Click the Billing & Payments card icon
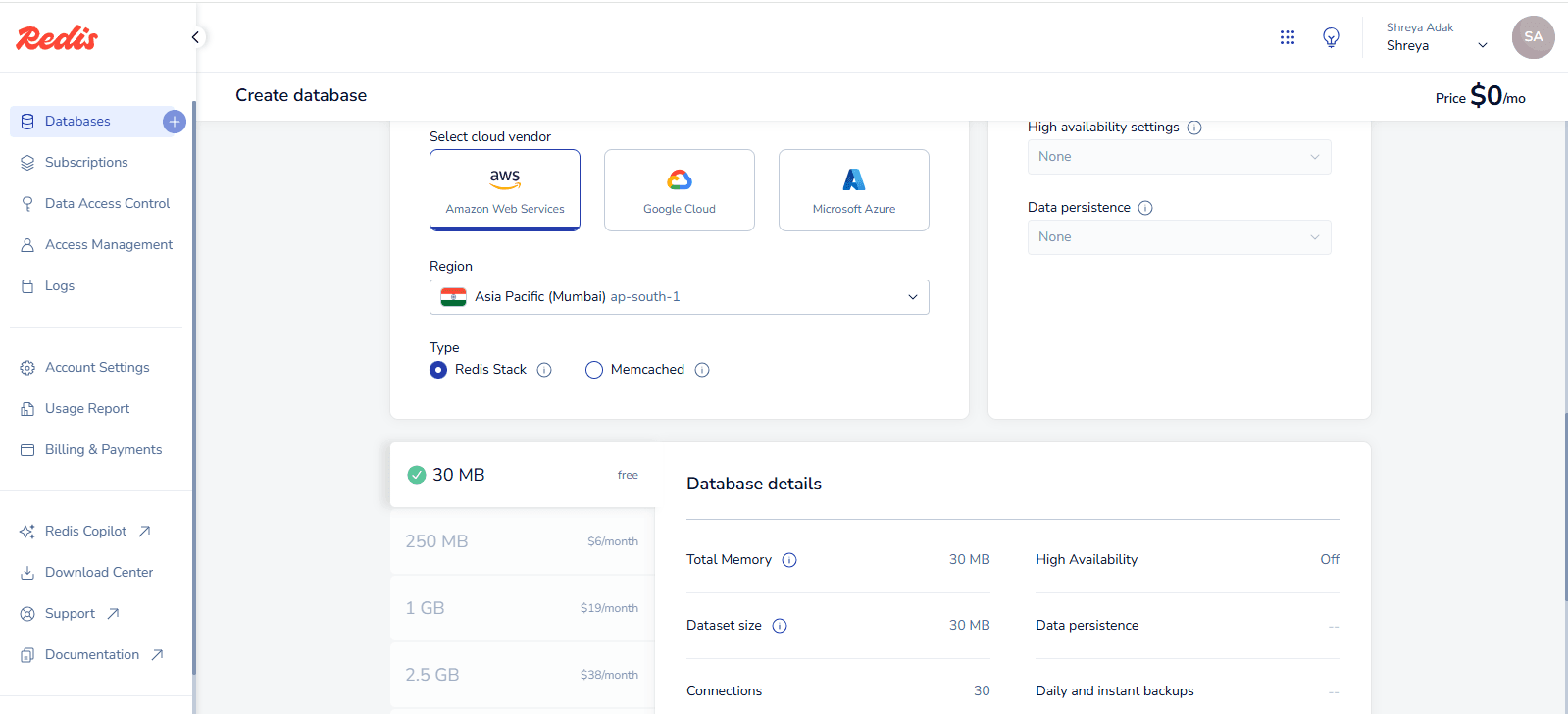This screenshot has height=714, width=1568. (x=27, y=450)
